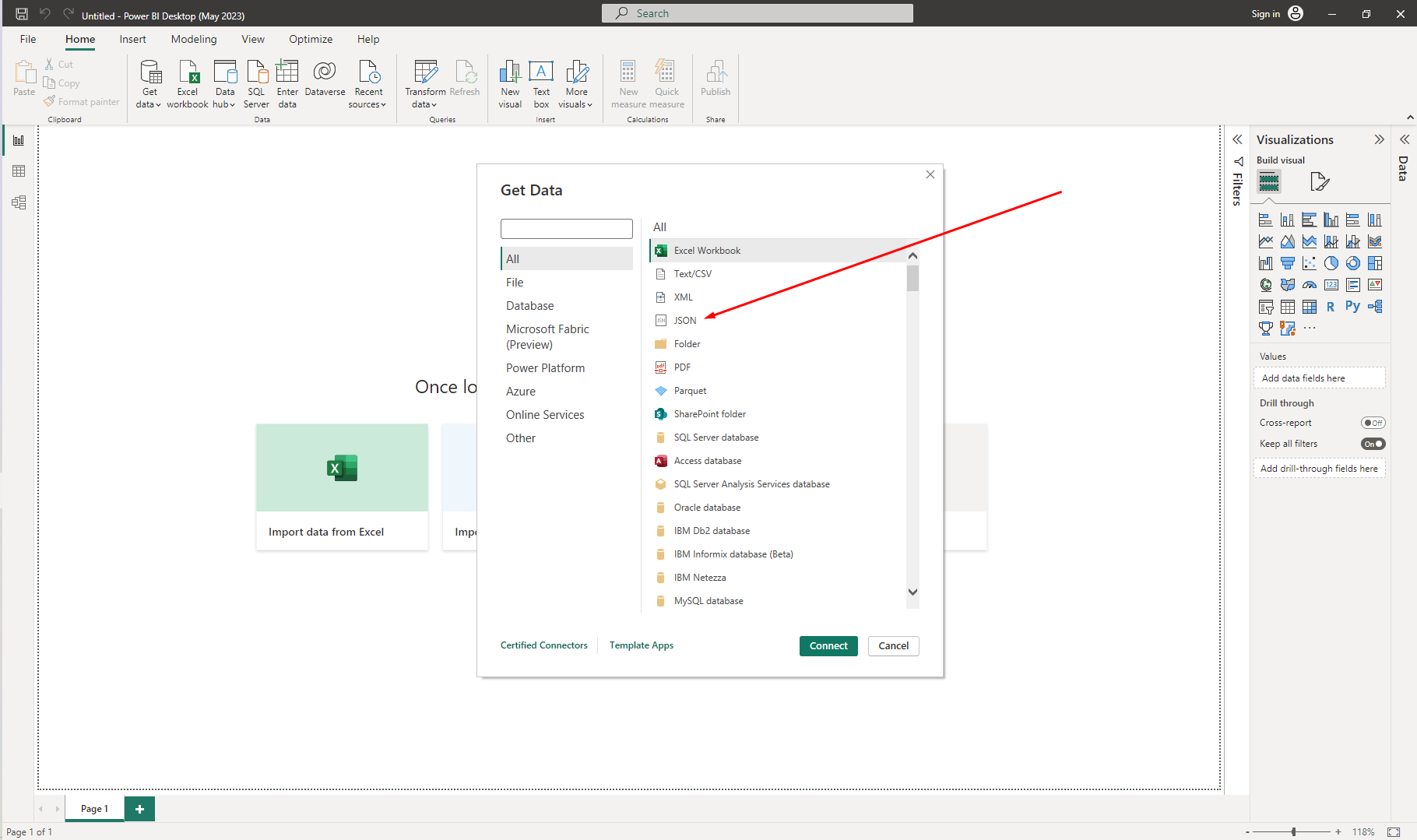
Task: Switch to Report view in the left sidebar
Action: (x=19, y=140)
